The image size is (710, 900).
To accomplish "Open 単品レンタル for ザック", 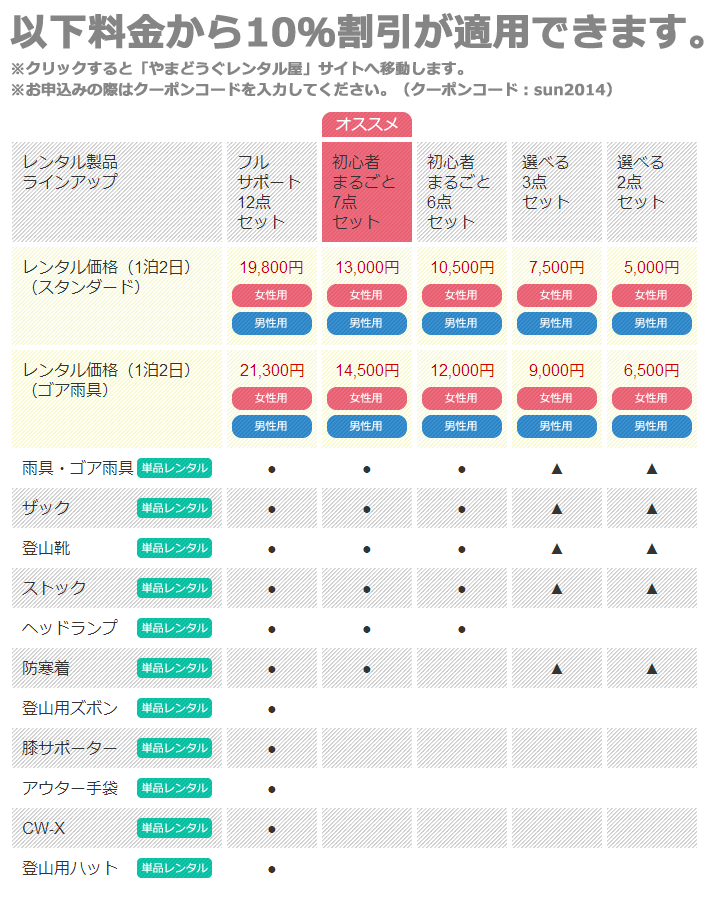I will click(174, 508).
